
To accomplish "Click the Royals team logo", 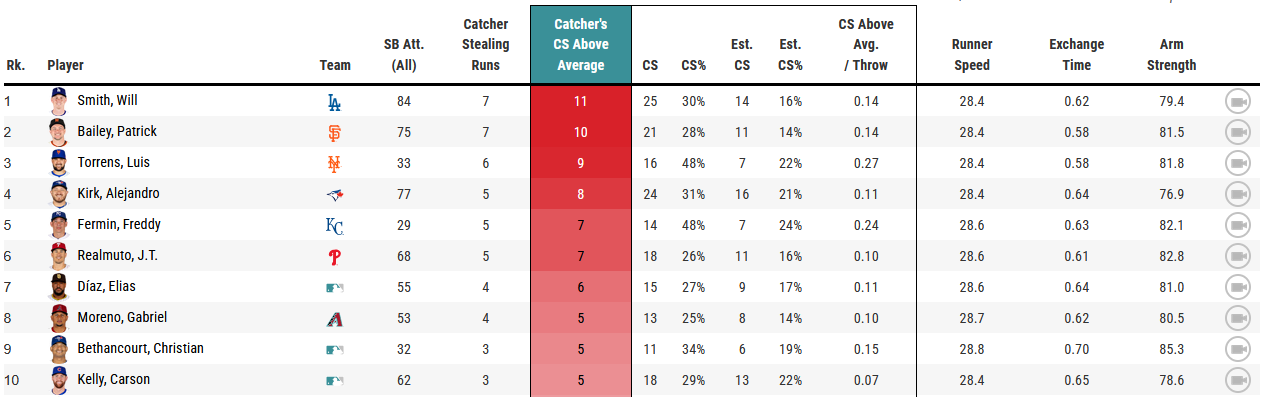I will pyautogui.click(x=335, y=225).
